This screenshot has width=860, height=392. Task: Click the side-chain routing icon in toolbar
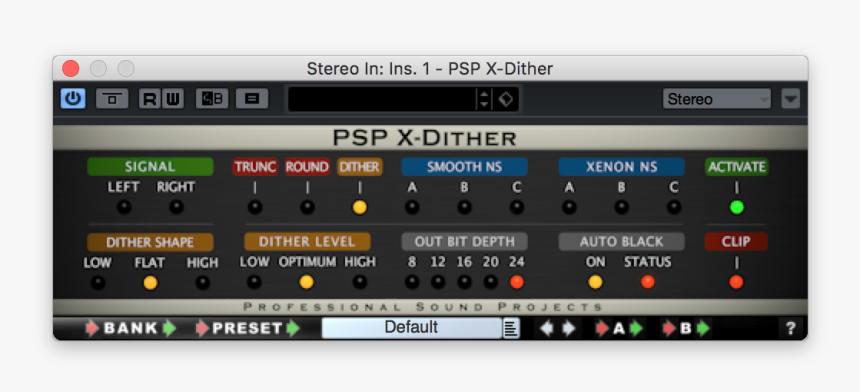click(112, 99)
